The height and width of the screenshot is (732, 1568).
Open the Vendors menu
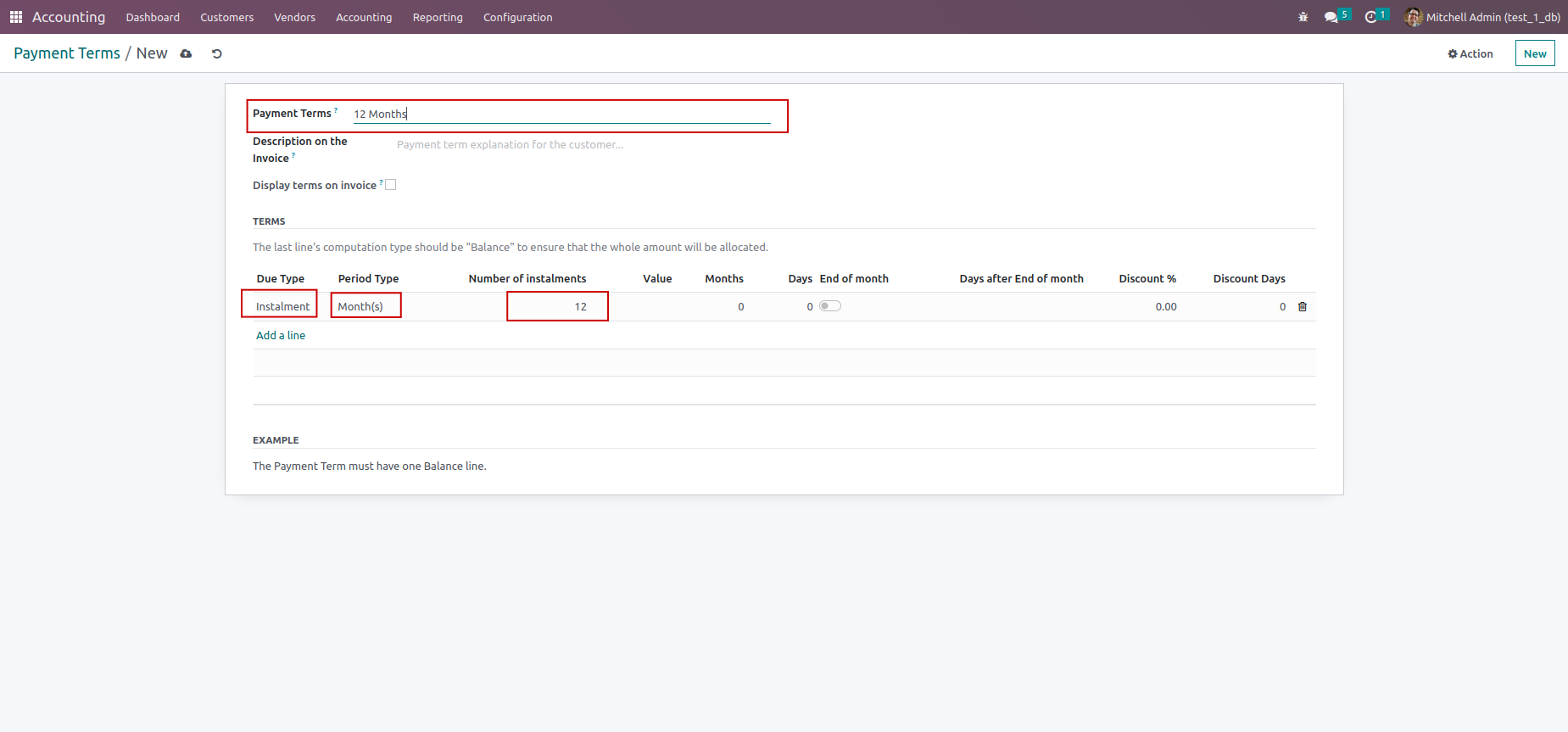tap(294, 17)
